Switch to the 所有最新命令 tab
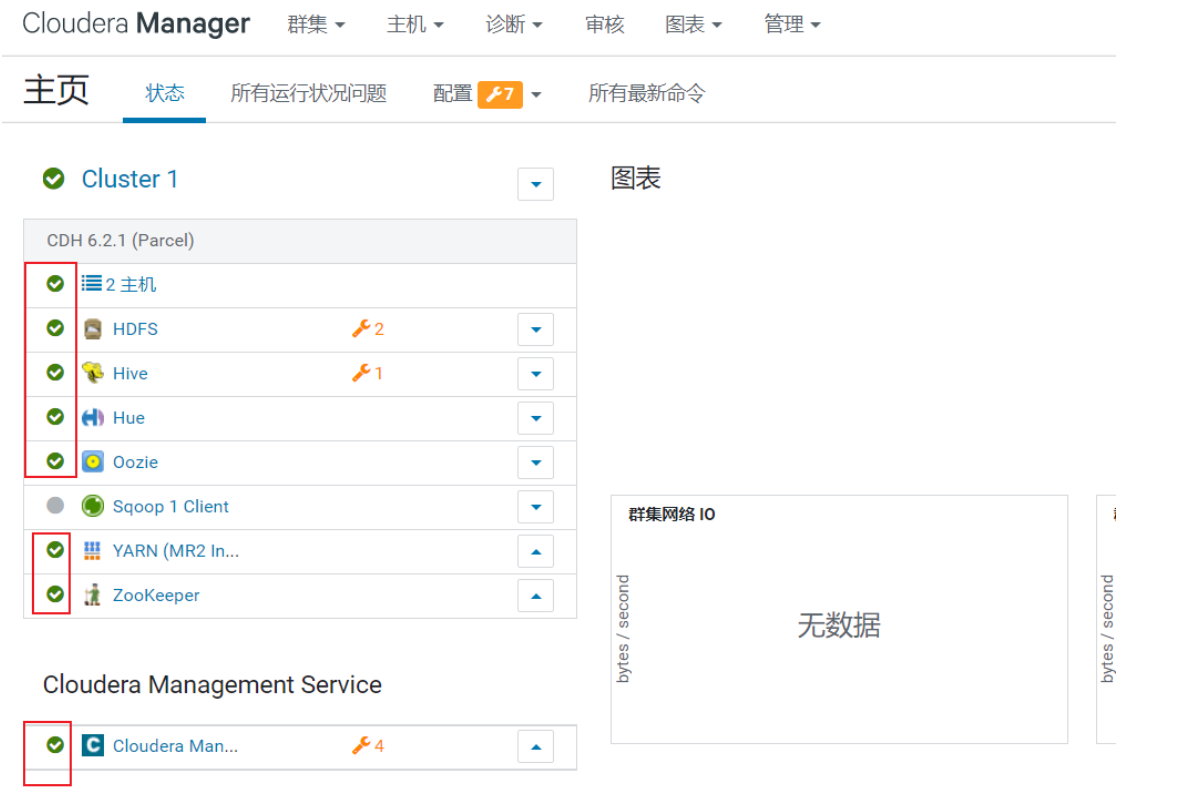Screen dimensions: 1181x800 646,93
